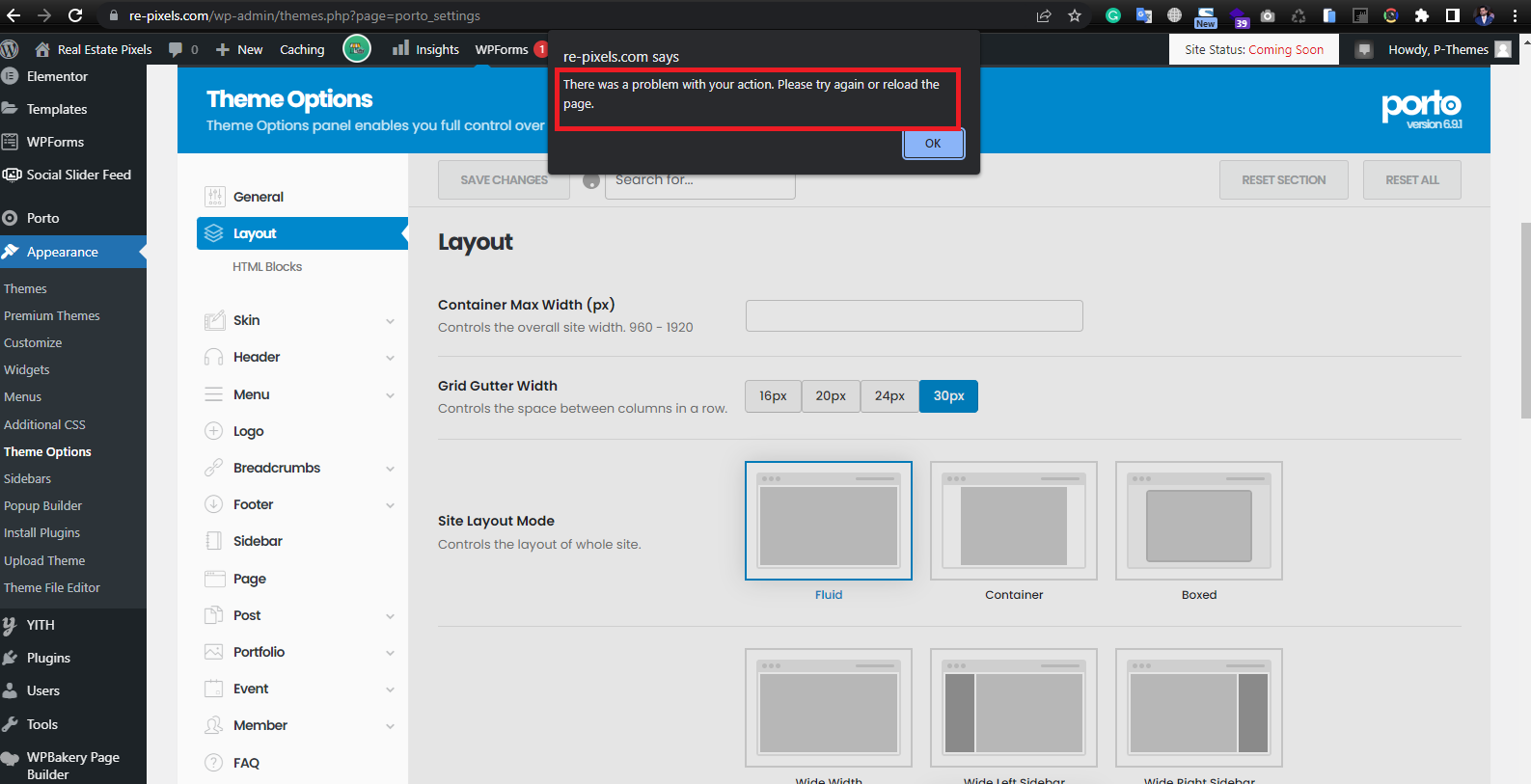Expand the Header section chevron
Screen dimensions: 1531x784
(391, 358)
